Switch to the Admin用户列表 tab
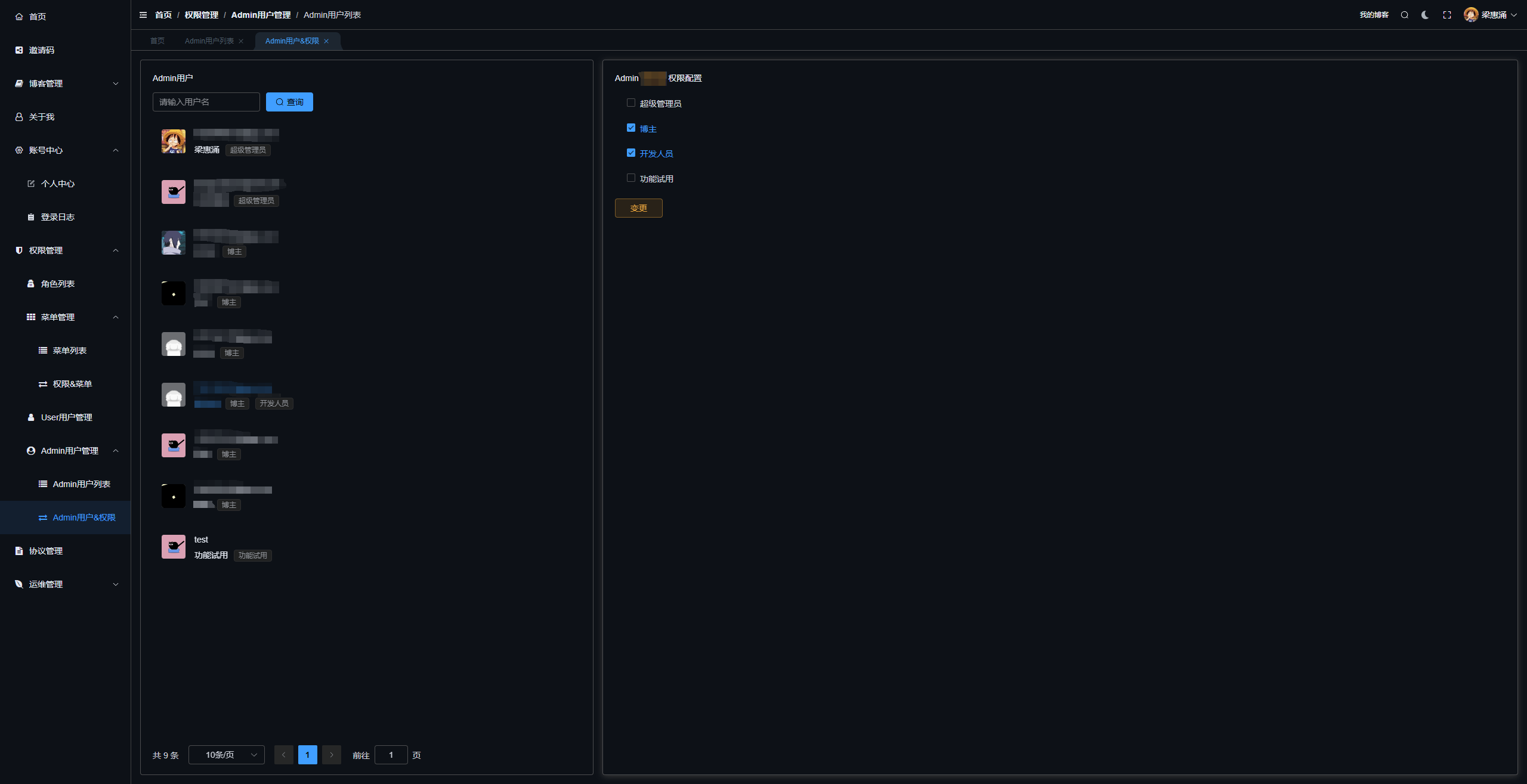Viewport: 1527px width, 784px height. click(x=209, y=41)
